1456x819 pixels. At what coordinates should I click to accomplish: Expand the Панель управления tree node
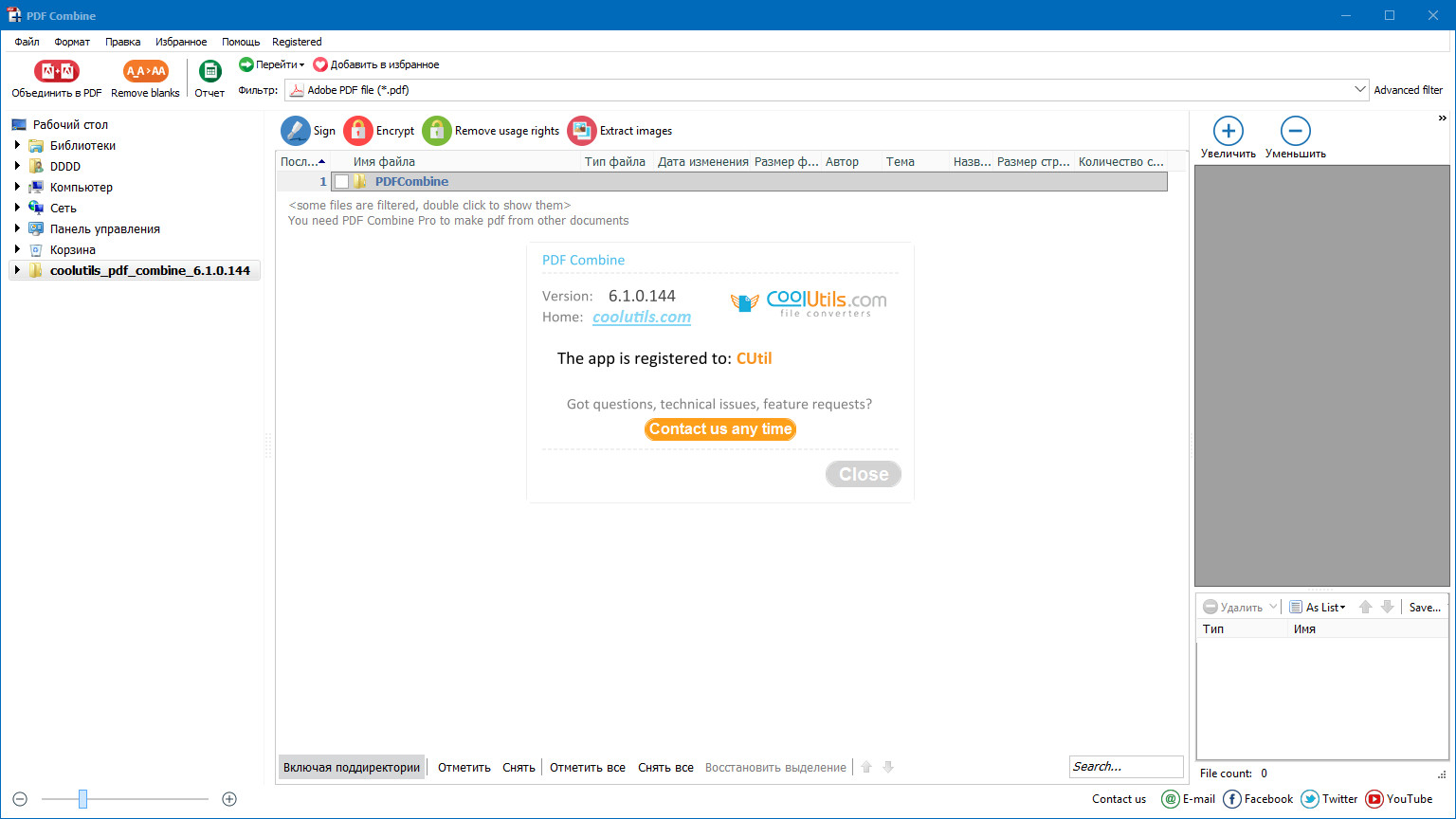(17, 228)
